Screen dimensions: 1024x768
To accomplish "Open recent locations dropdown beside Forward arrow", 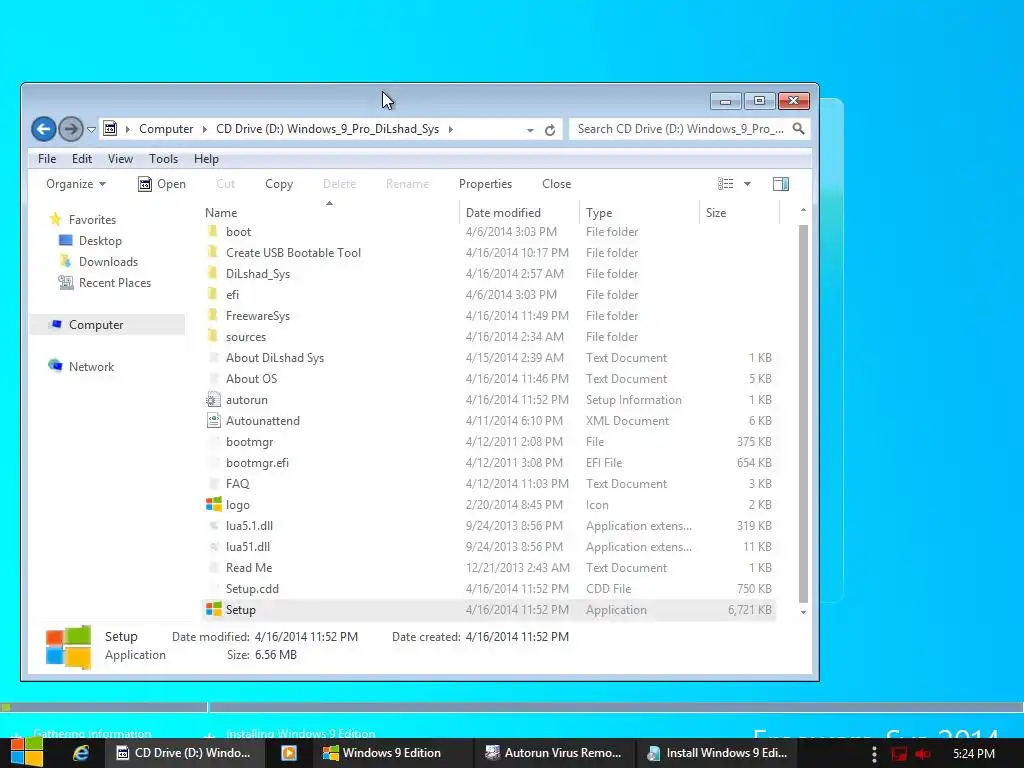I will click(x=91, y=129).
